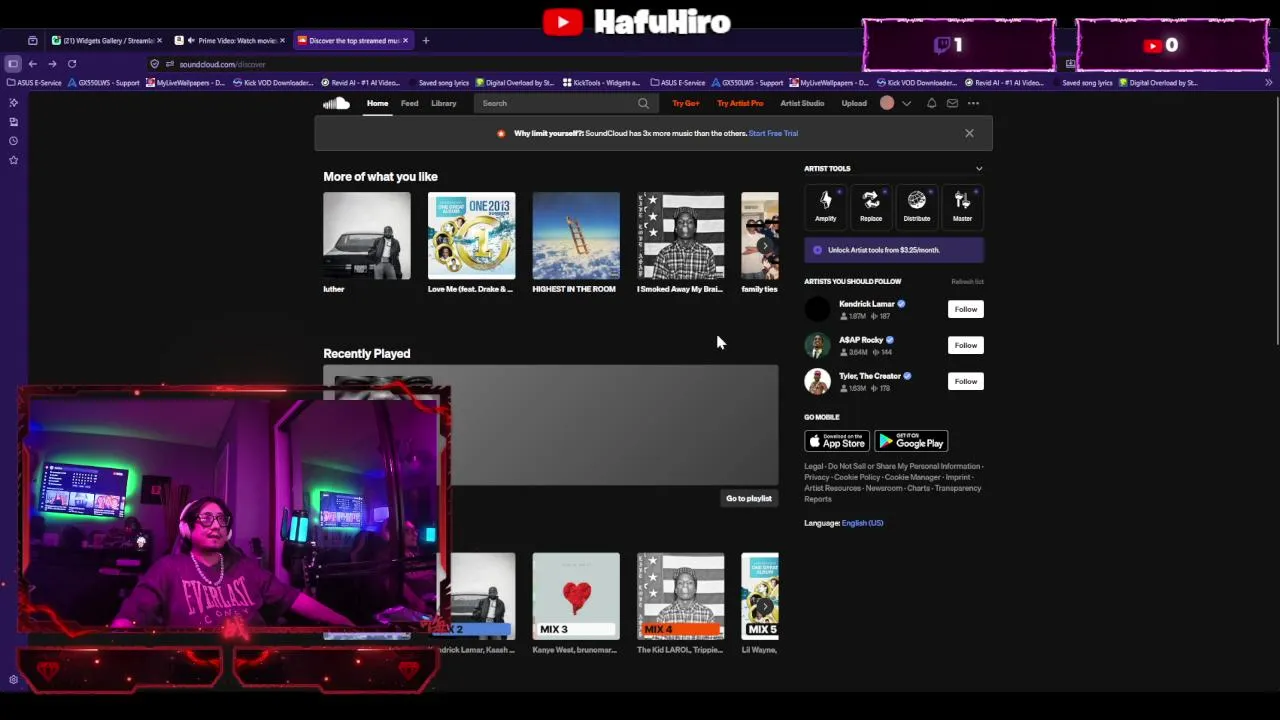1280x720 pixels.
Task: Follow A$AP Rocky
Action: 965,345
